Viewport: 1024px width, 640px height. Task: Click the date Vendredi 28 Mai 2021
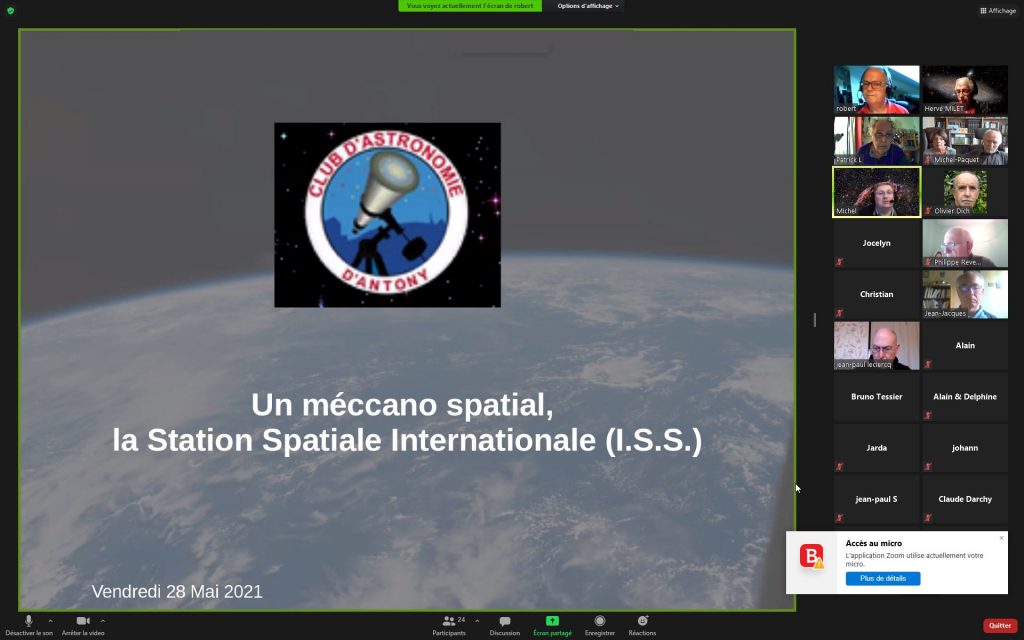[x=177, y=592]
